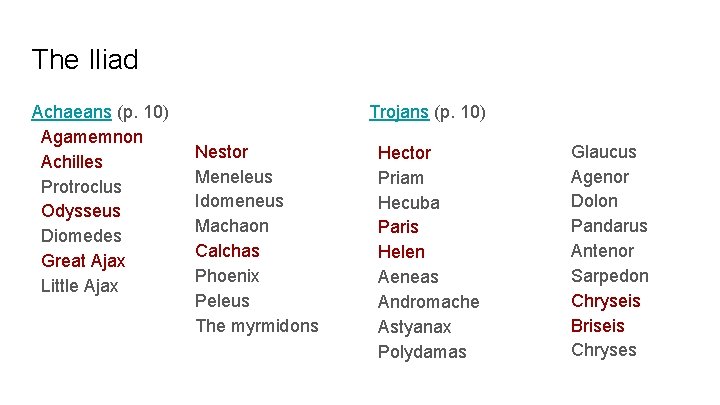
Task: Click the slide title The Iliad
Action: pos(85,59)
